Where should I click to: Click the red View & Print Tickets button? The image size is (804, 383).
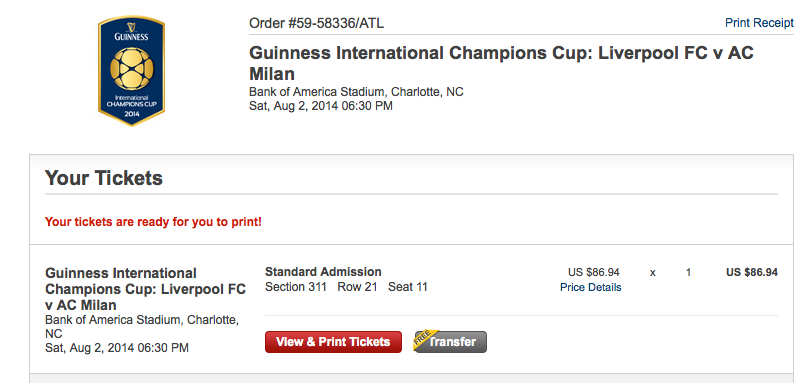point(333,342)
